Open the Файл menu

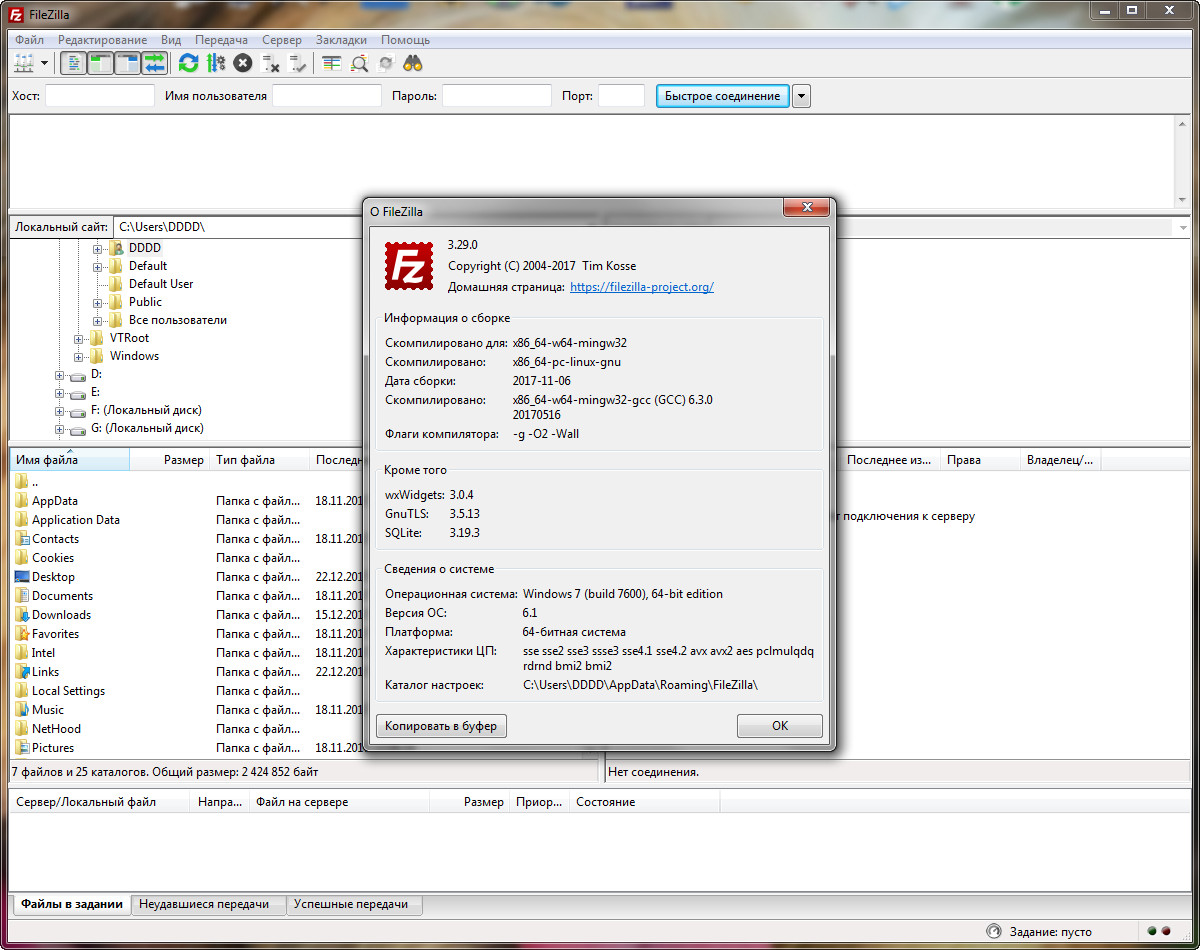pyautogui.click(x=30, y=40)
